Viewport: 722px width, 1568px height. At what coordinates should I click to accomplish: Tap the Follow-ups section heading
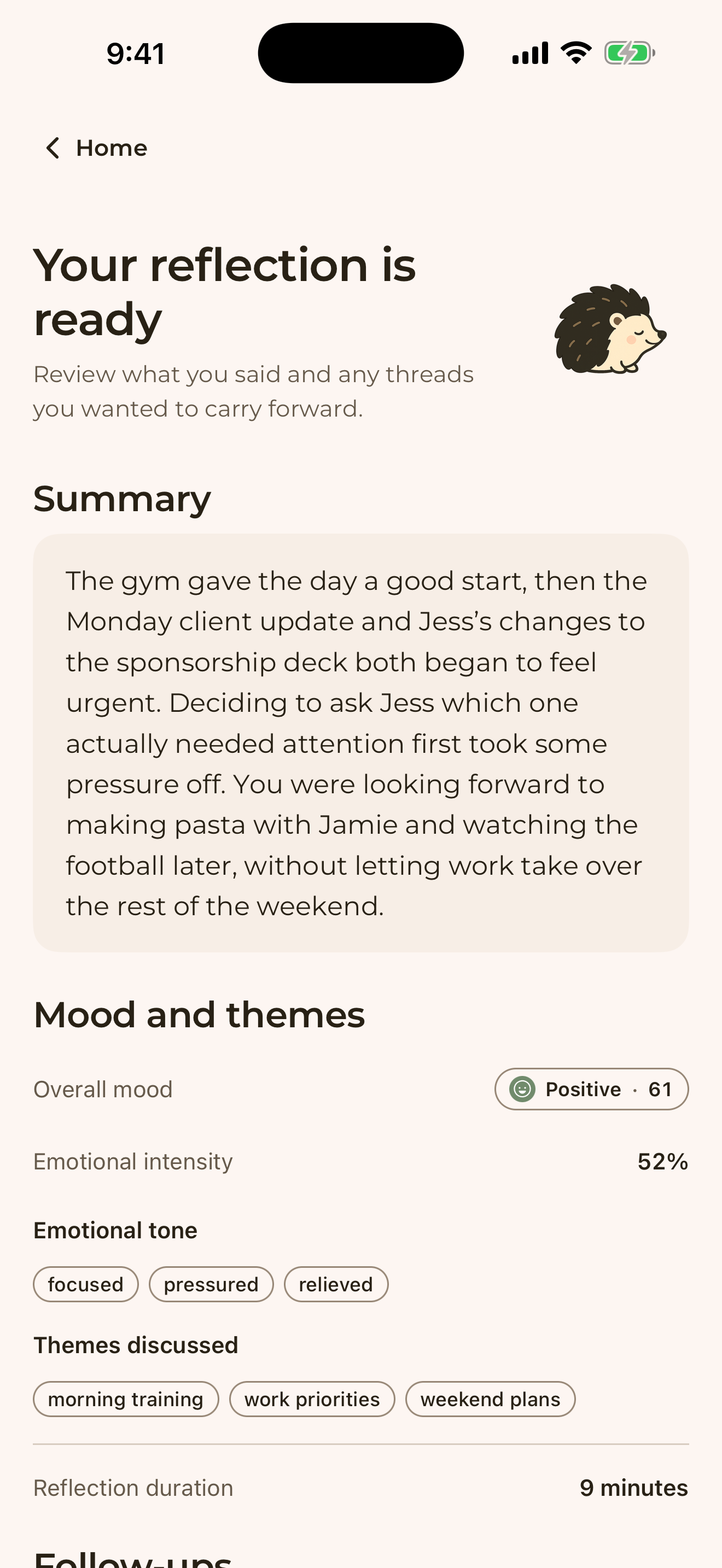tap(133, 1559)
